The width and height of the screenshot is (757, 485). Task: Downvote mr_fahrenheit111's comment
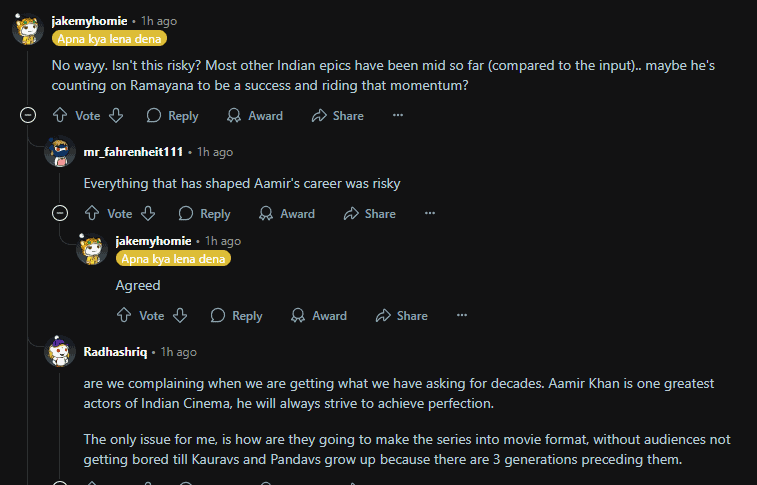(148, 214)
